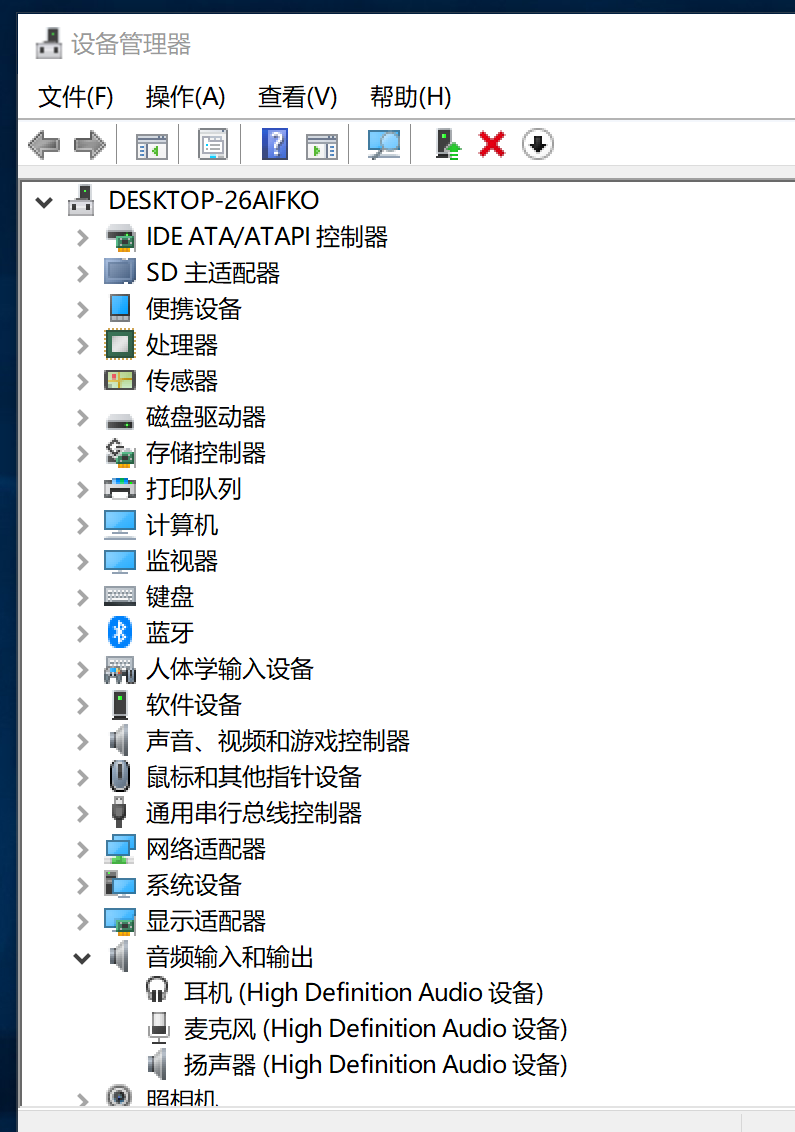Expand the 处理器 node chevron
795x1132 pixels.
82,346
